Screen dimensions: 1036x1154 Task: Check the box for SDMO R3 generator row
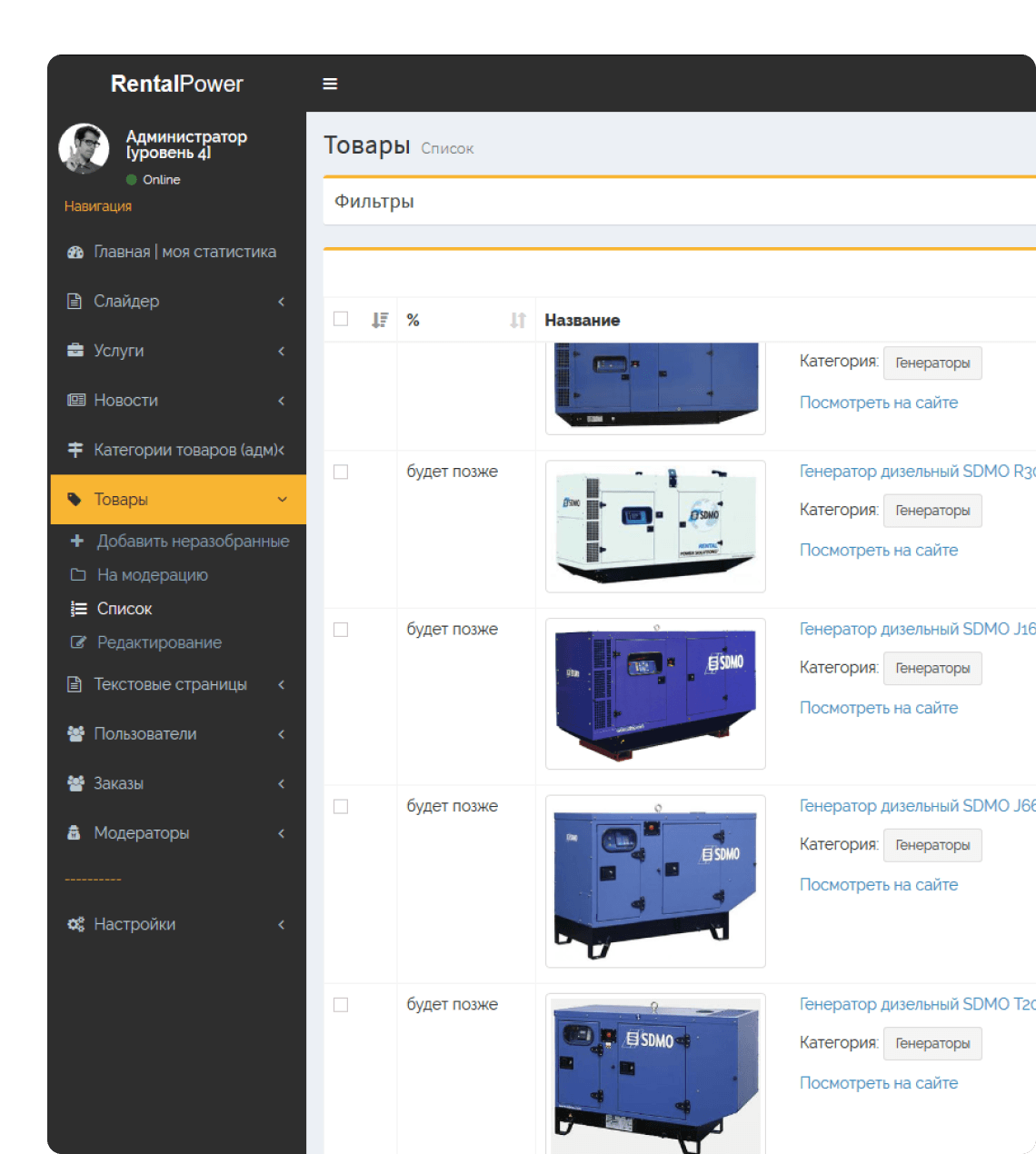pos(341,473)
